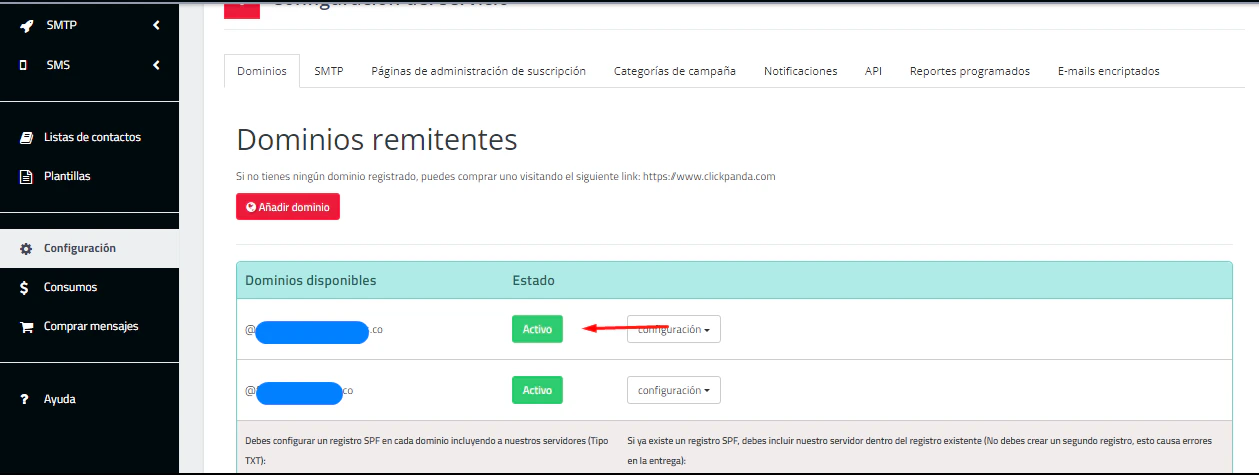Click the Plantillas document icon
Viewport: 1259px width, 475px height.
[x=26, y=176]
